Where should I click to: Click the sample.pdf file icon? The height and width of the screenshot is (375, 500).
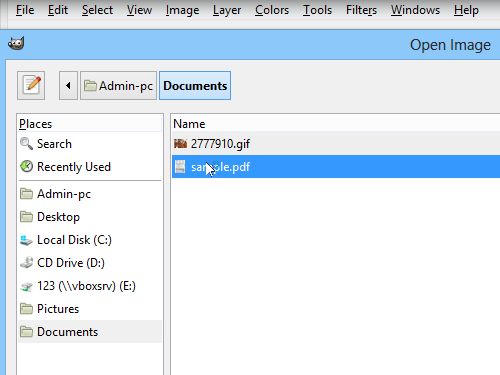[x=180, y=167]
